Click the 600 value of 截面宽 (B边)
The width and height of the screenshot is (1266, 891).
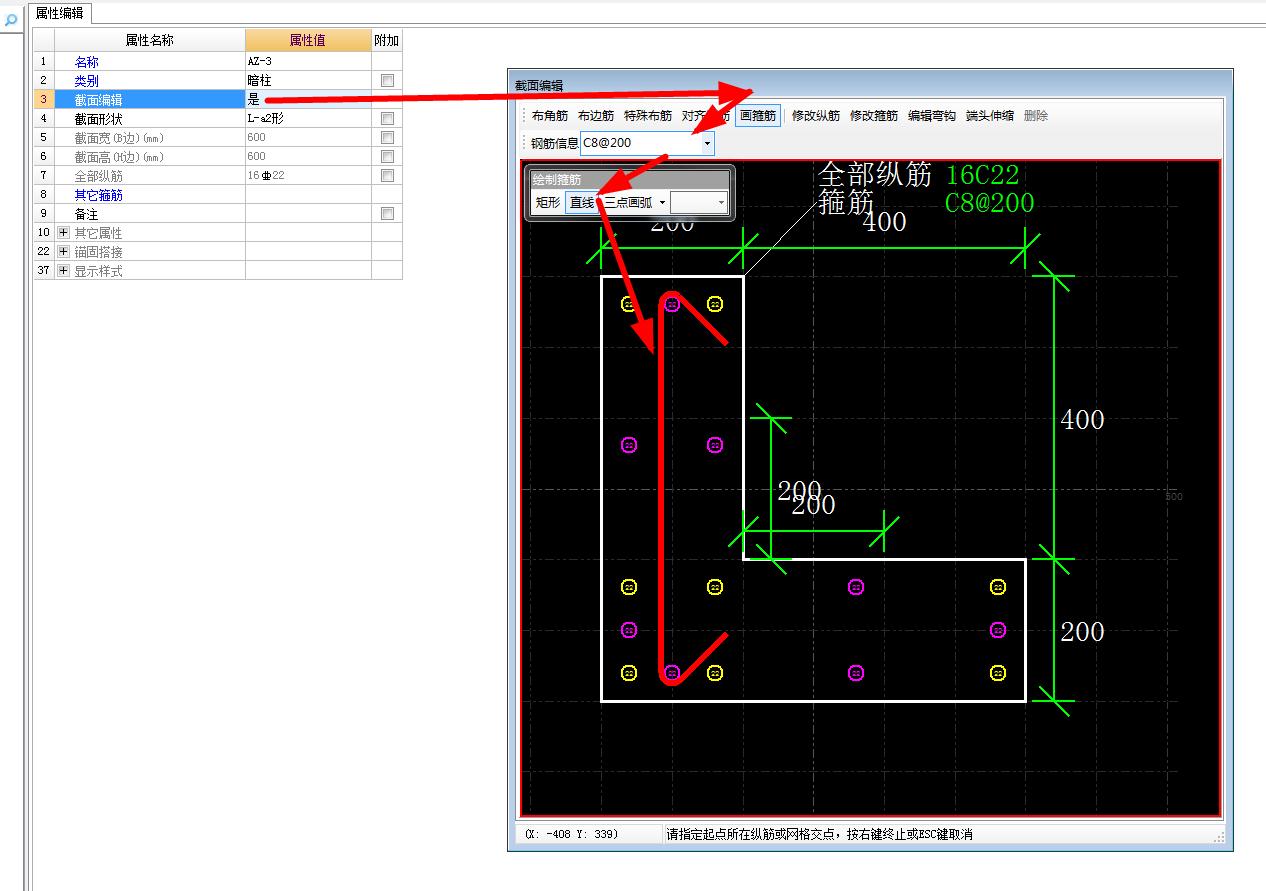click(308, 137)
